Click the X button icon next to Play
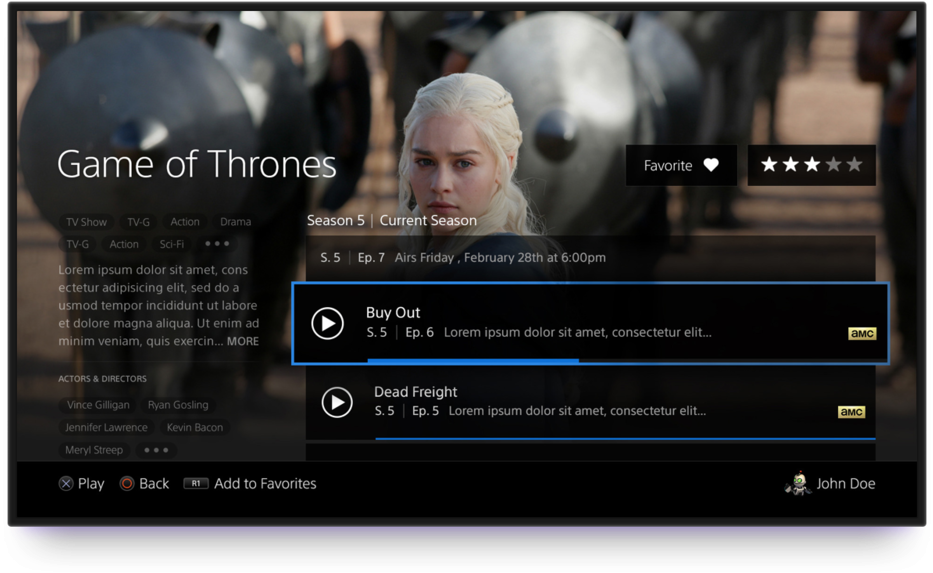Viewport: 933px width, 573px height. click(66, 484)
